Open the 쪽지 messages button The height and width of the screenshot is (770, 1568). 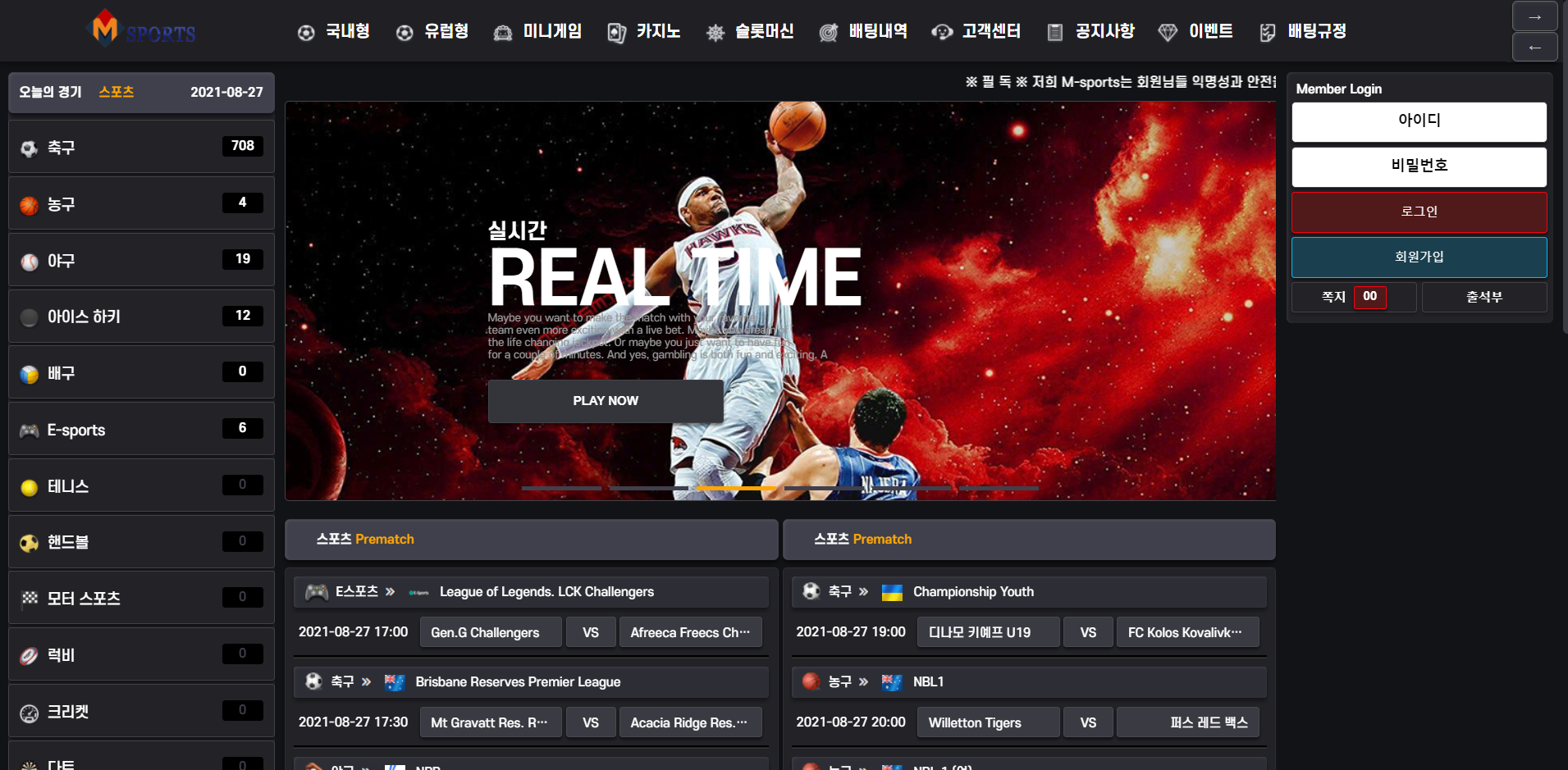pyautogui.click(x=1354, y=297)
